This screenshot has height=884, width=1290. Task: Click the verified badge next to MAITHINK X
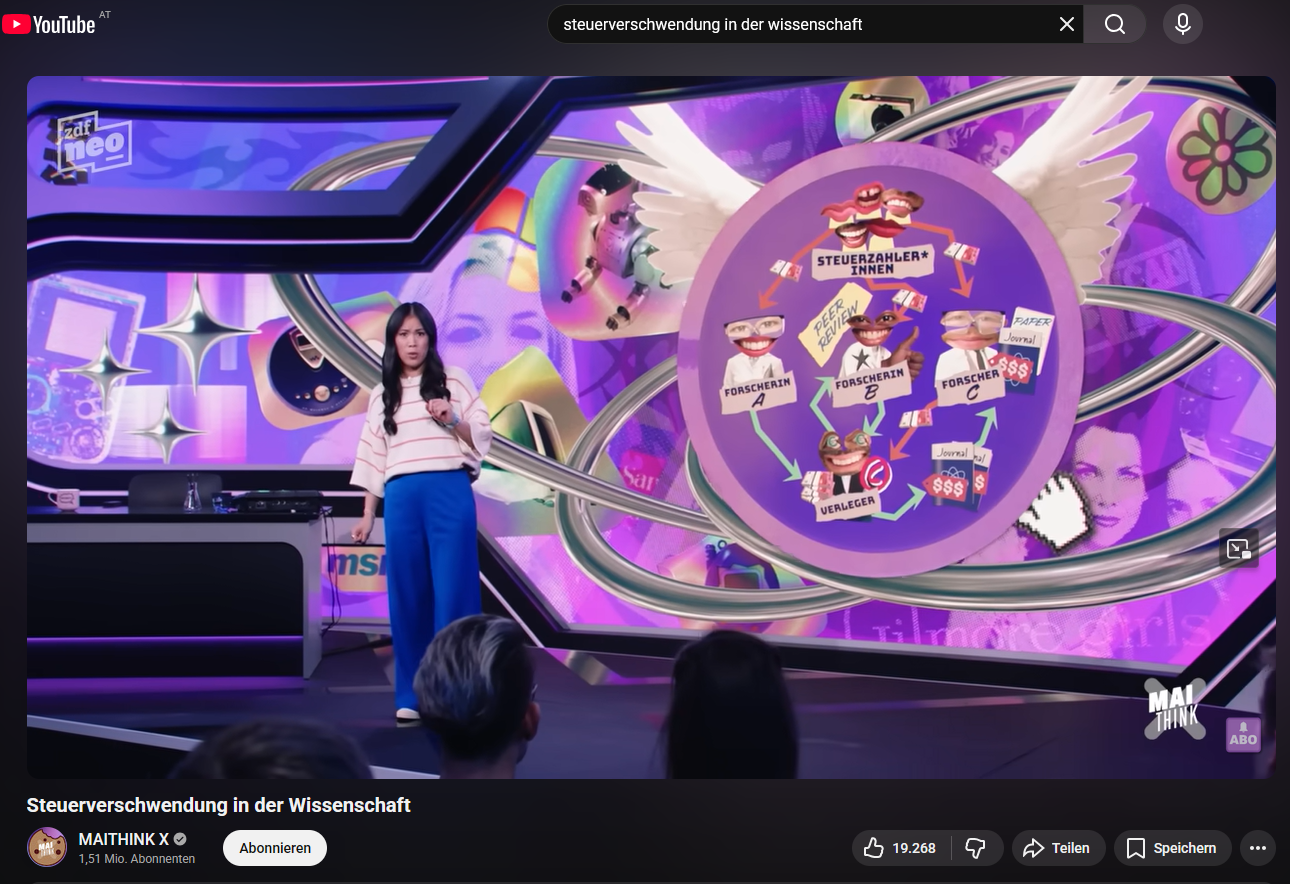180,839
